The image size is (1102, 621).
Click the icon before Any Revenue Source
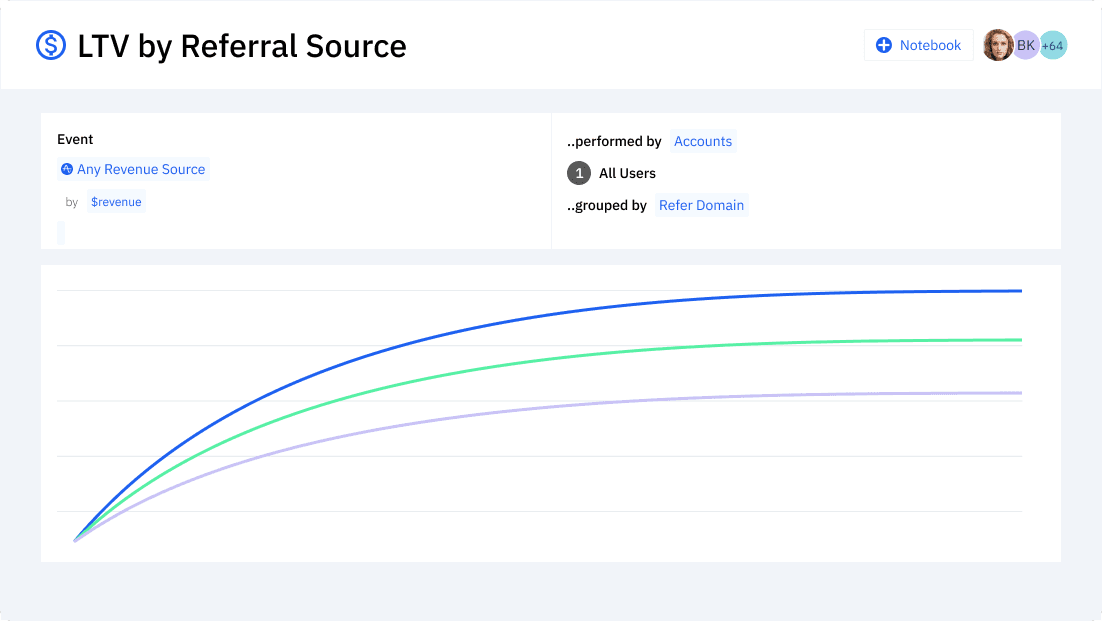click(66, 170)
